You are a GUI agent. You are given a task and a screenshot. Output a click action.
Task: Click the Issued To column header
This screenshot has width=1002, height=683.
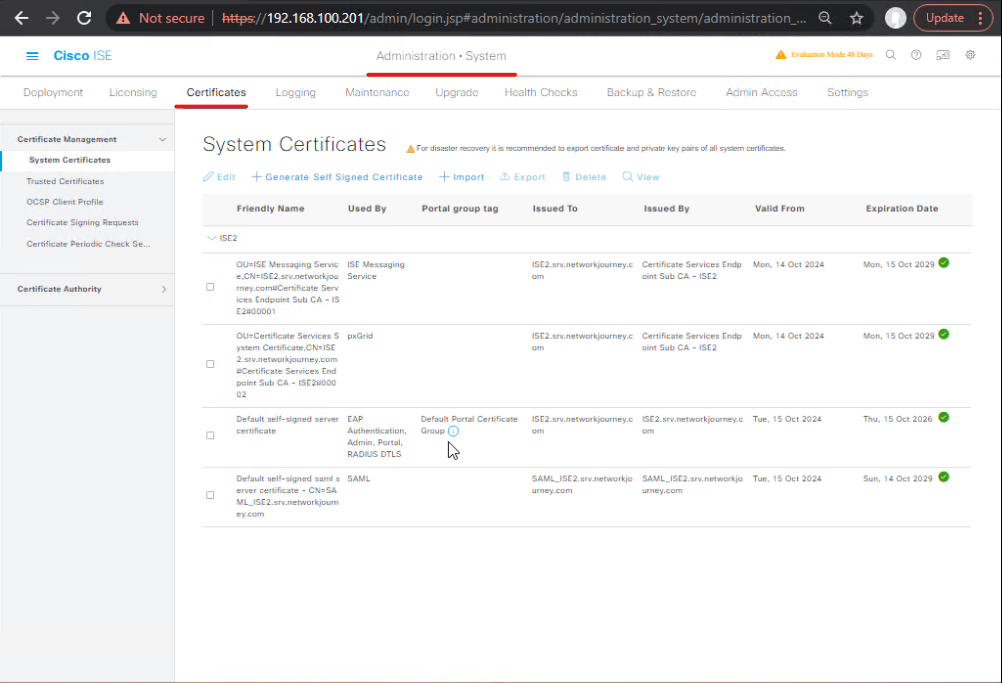click(555, 209)
